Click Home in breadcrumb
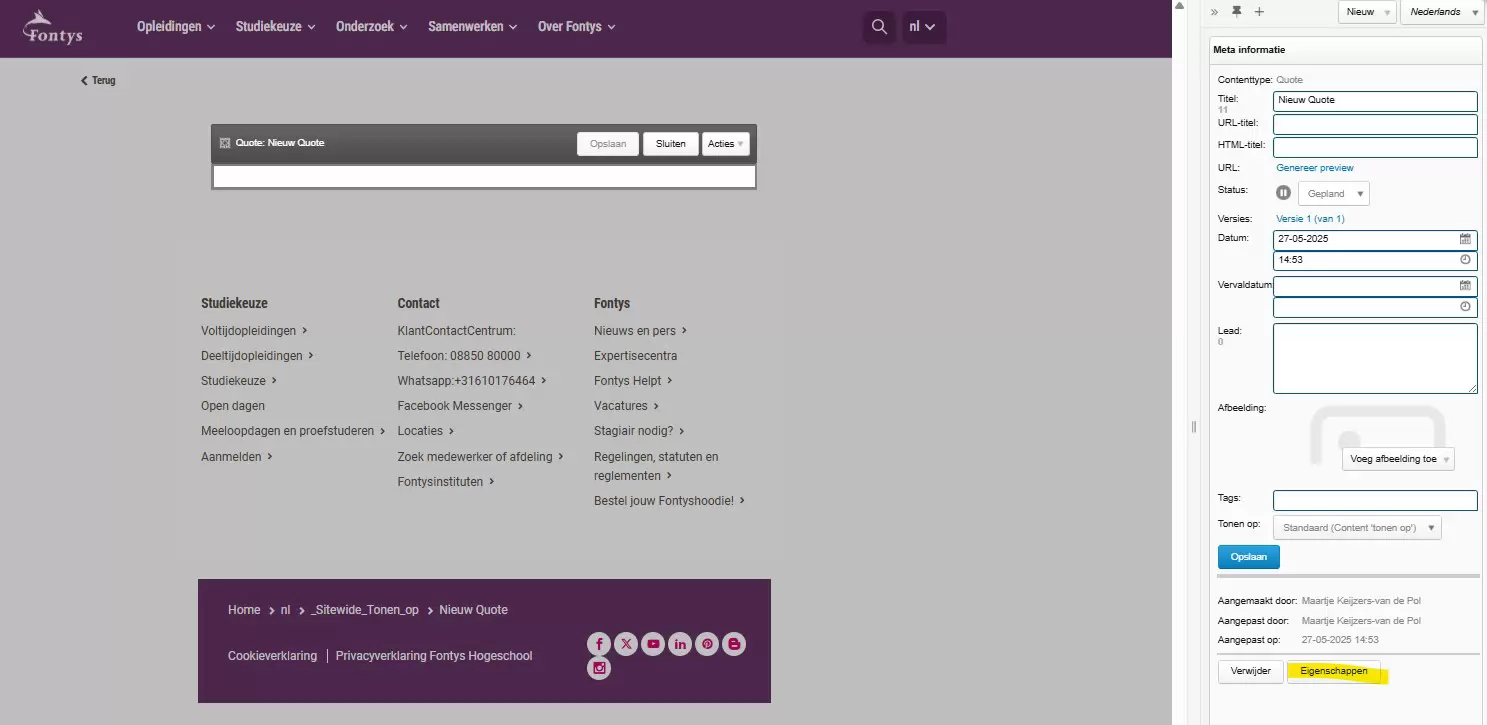This screenshot has width=1487, height=725. click(244, 610)
